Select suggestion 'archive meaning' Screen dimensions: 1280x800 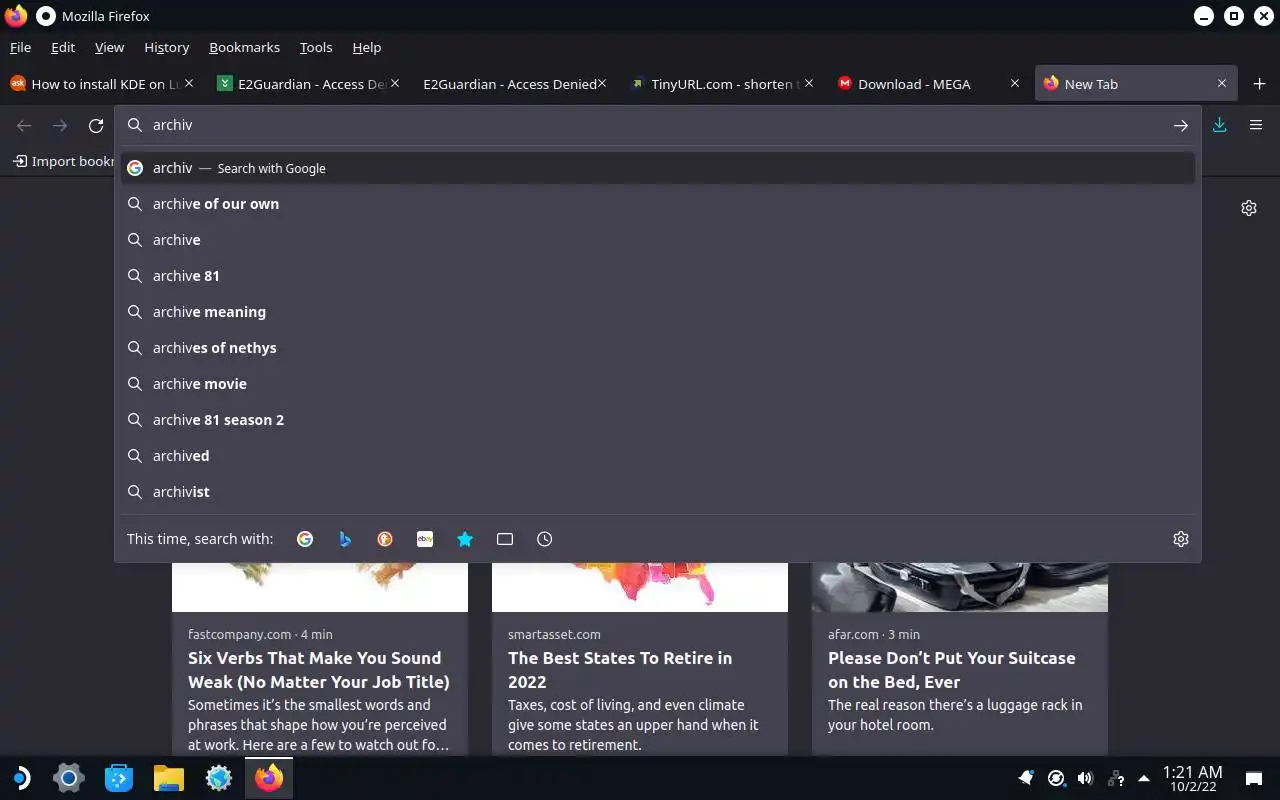658,312
